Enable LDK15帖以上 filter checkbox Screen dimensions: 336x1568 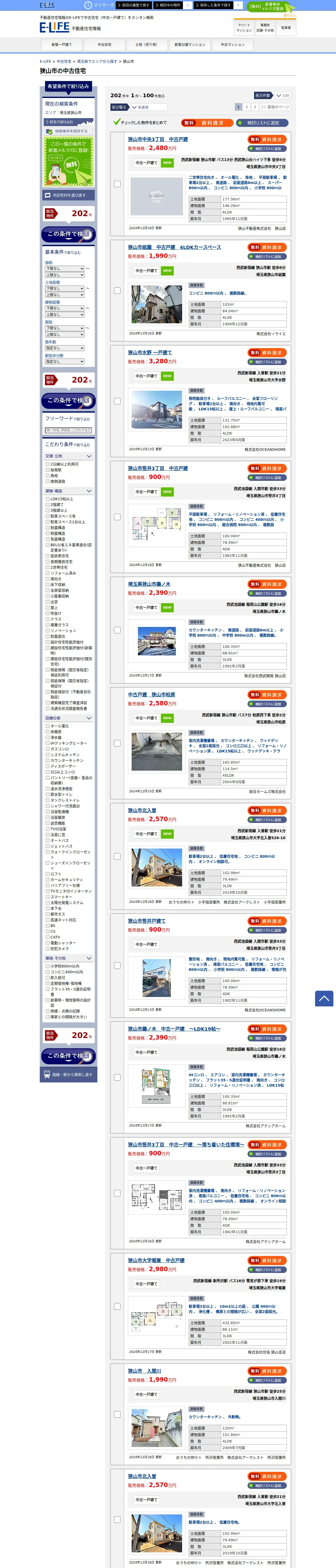point(48,499)
